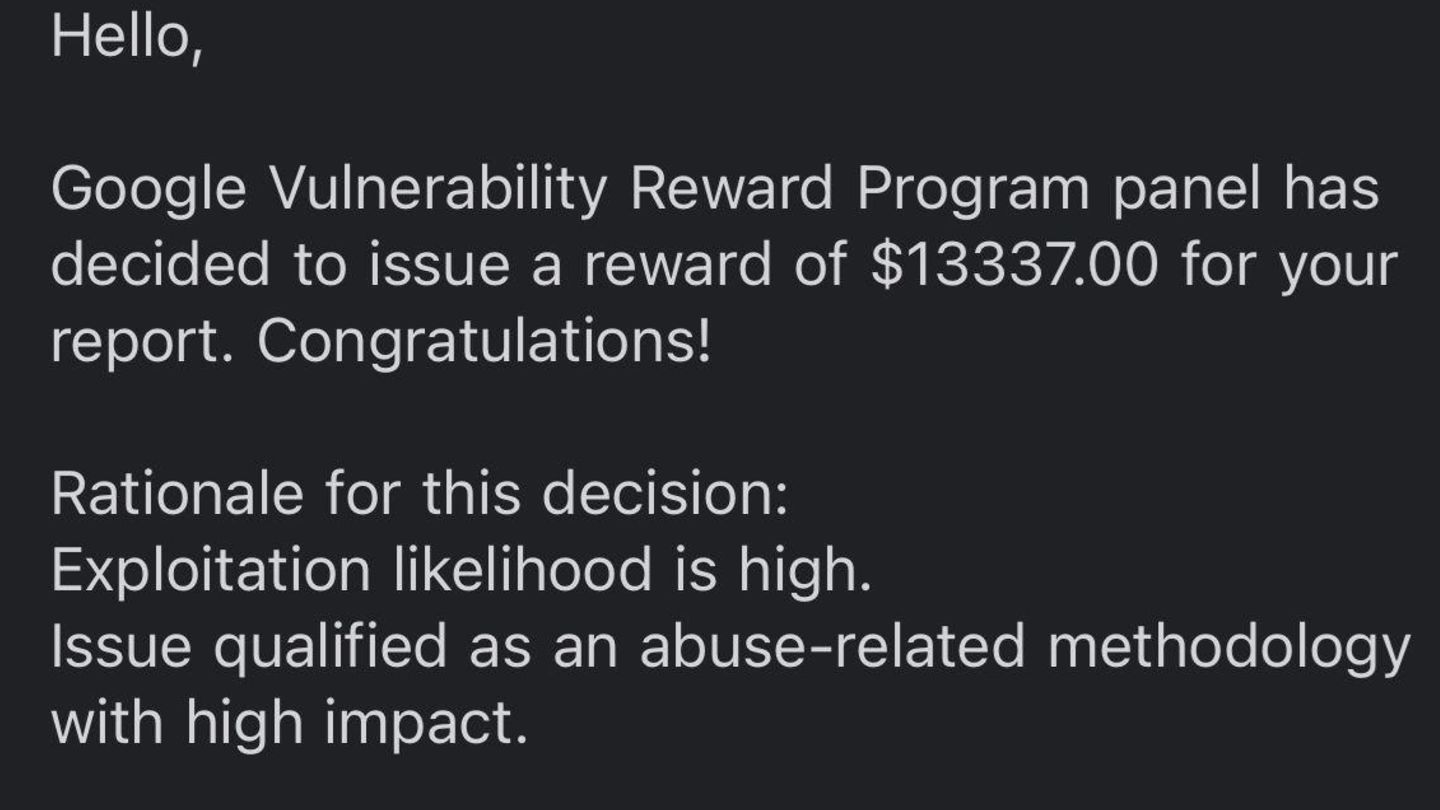The width and height of the screenshot is (1440, 810).
Task: Click the word "decided" in the message
Action: [162, 266]
